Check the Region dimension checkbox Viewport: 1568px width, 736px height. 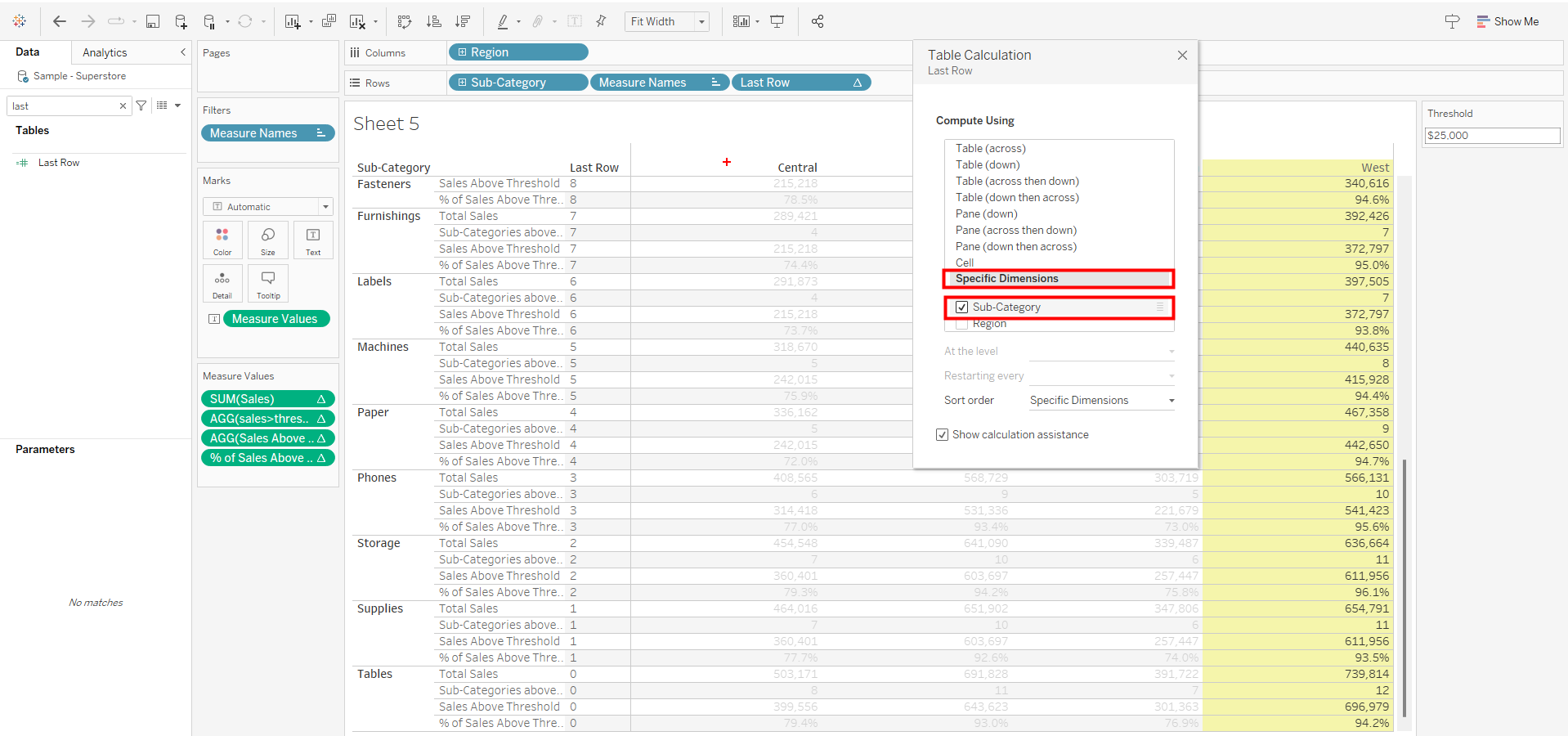pos(962,325)
